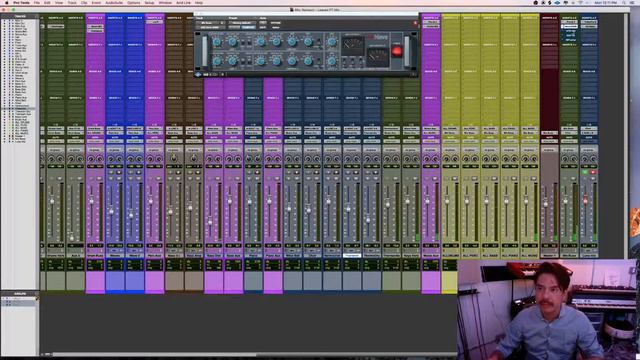This screenshot has height=360, width=640.
Task: Click the last blue knob in plugin upper row
Action: tap(332, 42)
